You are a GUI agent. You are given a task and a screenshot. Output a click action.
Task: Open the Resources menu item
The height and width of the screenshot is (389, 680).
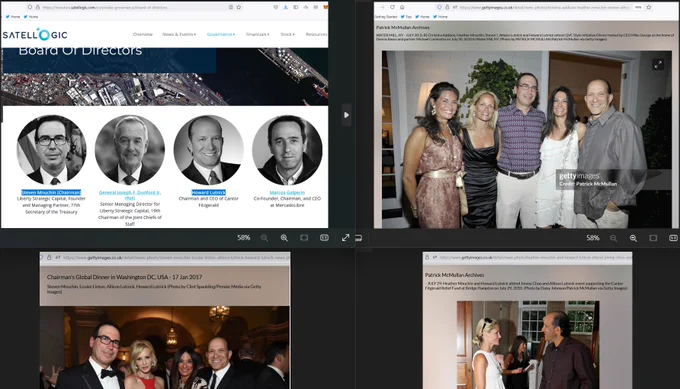317,34
